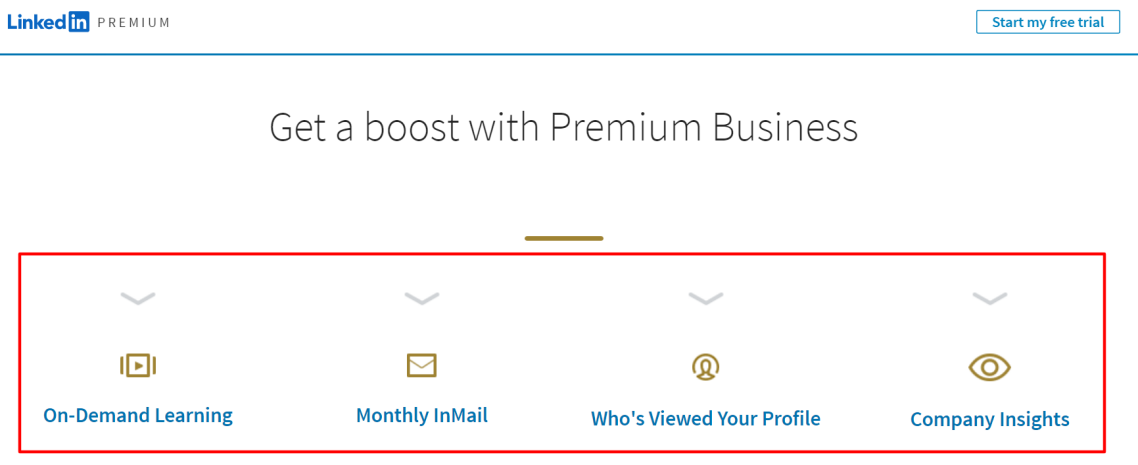
Task: Click the 'Get a boost with Premium Business' heading
Action: click(x=564, y=128)
